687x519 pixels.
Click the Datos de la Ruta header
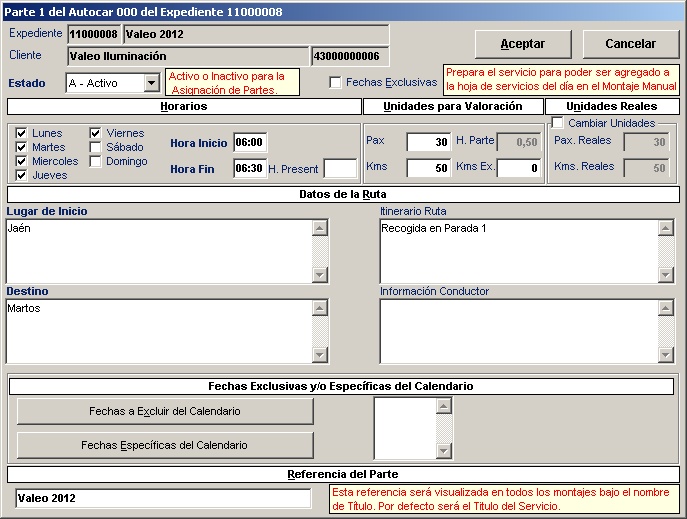tap(343, 194)
